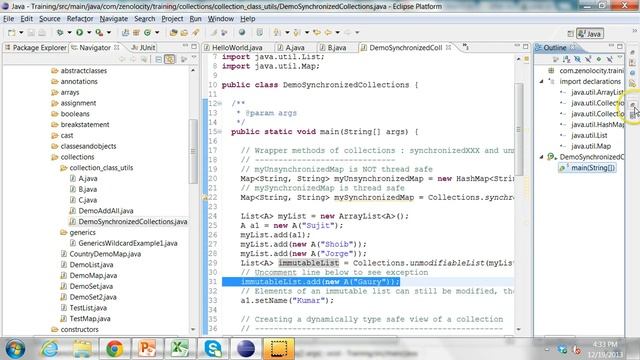Click the Open Type toolbar icon
This screenshot has width=640, height=360.
(173, 33)
